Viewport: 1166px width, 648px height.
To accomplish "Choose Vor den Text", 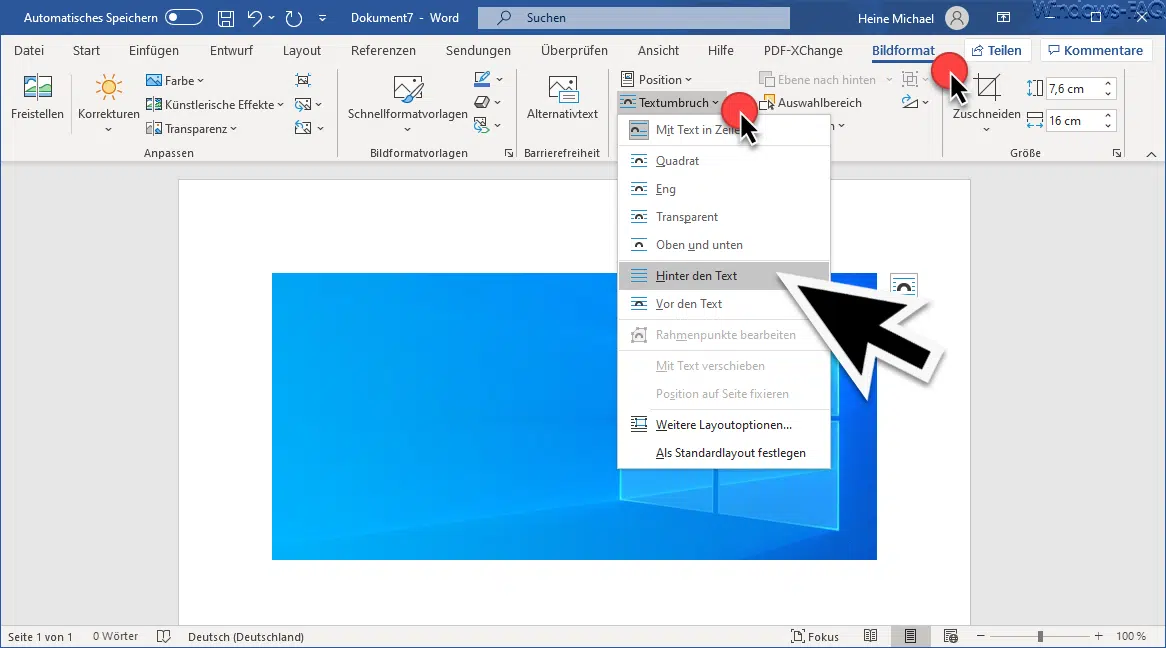I will [724, 304].
